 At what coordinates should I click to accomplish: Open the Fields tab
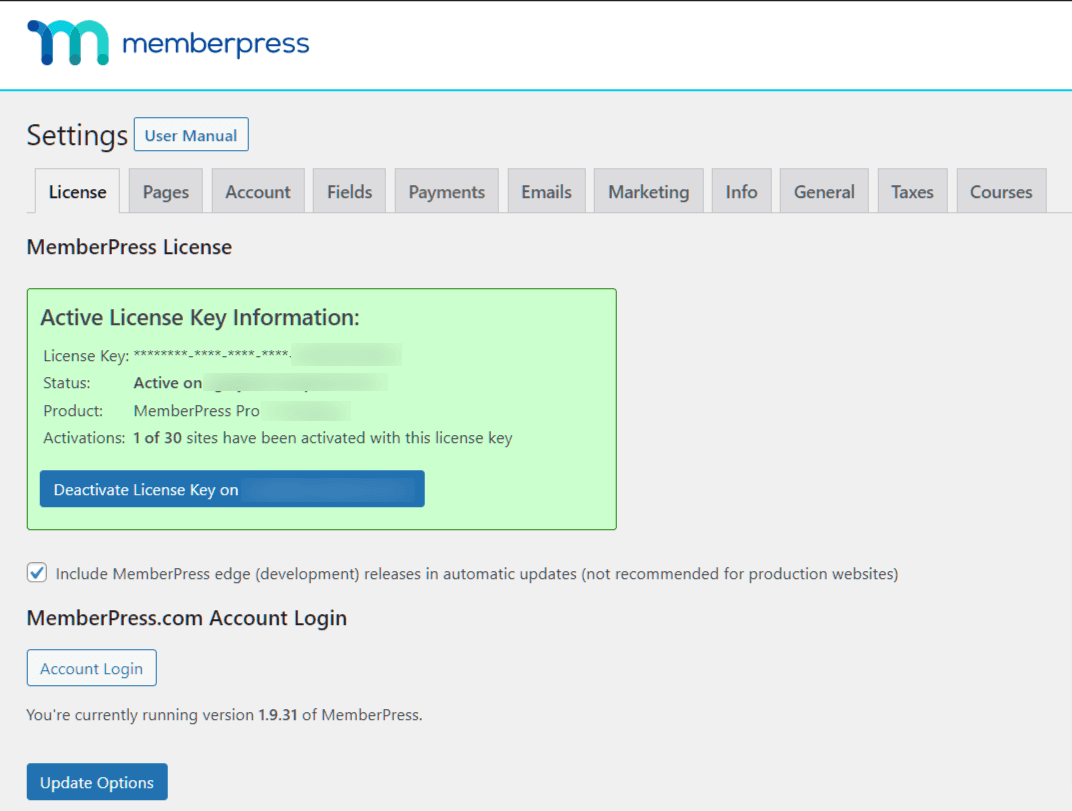(348, 190)
